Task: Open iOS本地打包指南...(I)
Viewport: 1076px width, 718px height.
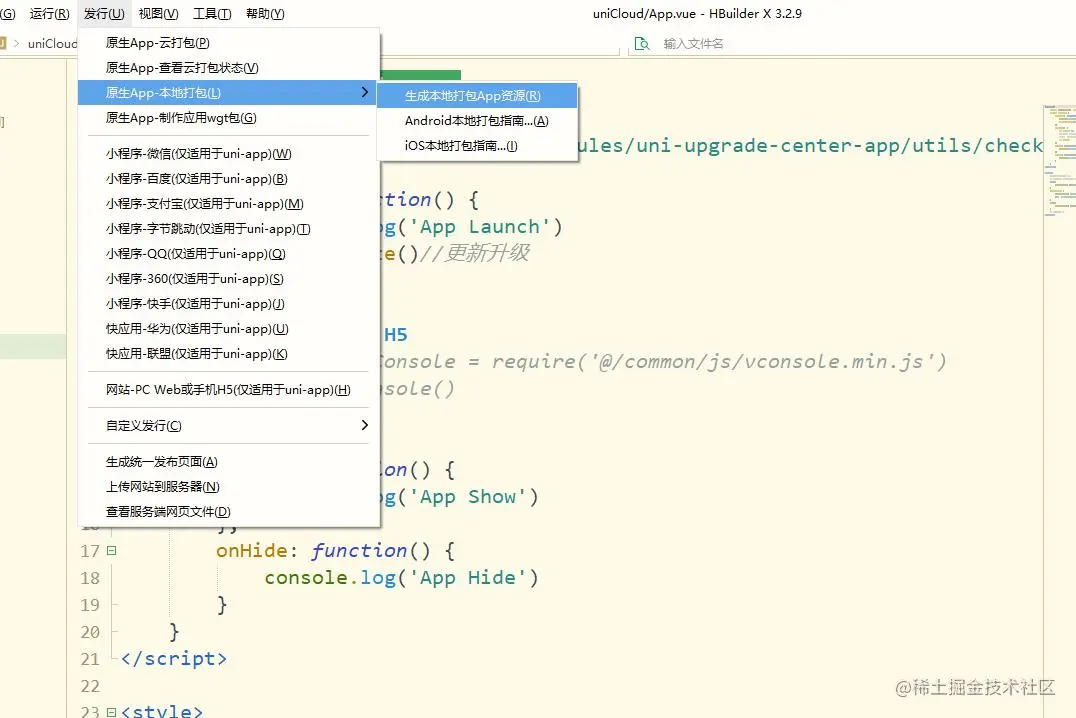Action: coord(477,146)
